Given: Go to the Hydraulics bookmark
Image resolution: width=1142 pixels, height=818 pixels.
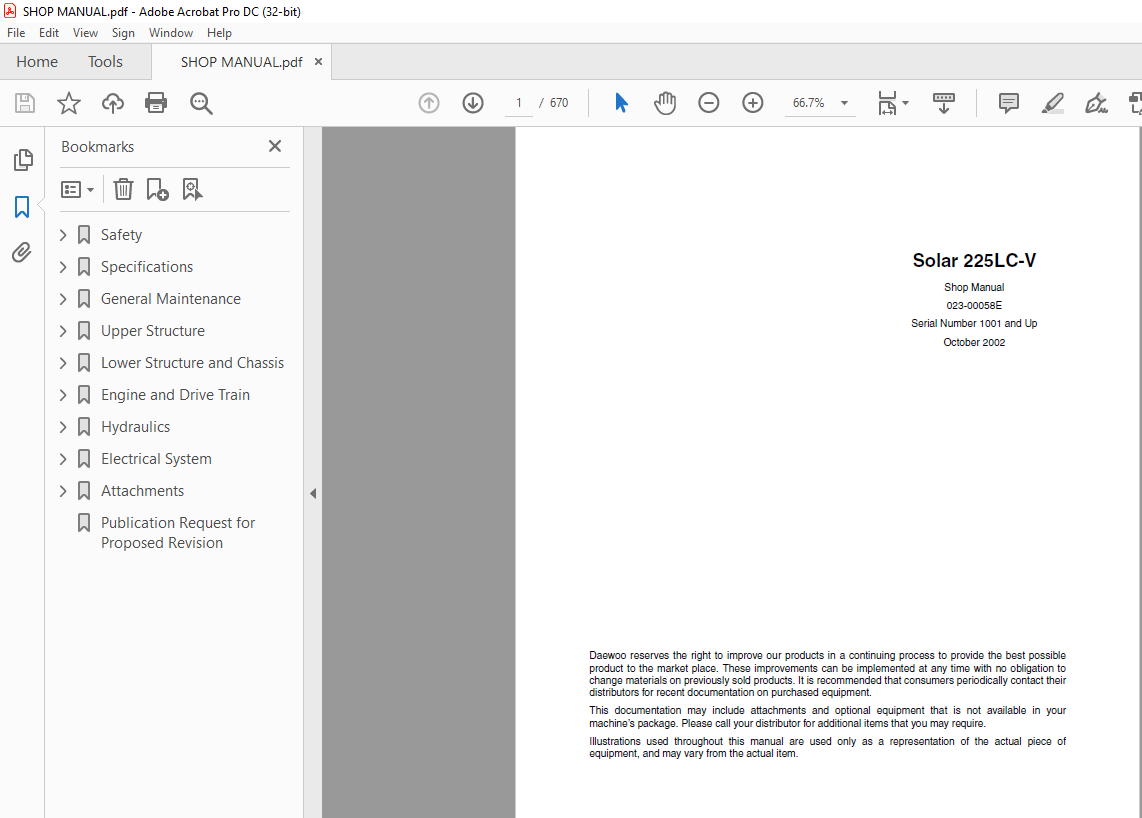Looking at the screenshot, I should point(135,427).
